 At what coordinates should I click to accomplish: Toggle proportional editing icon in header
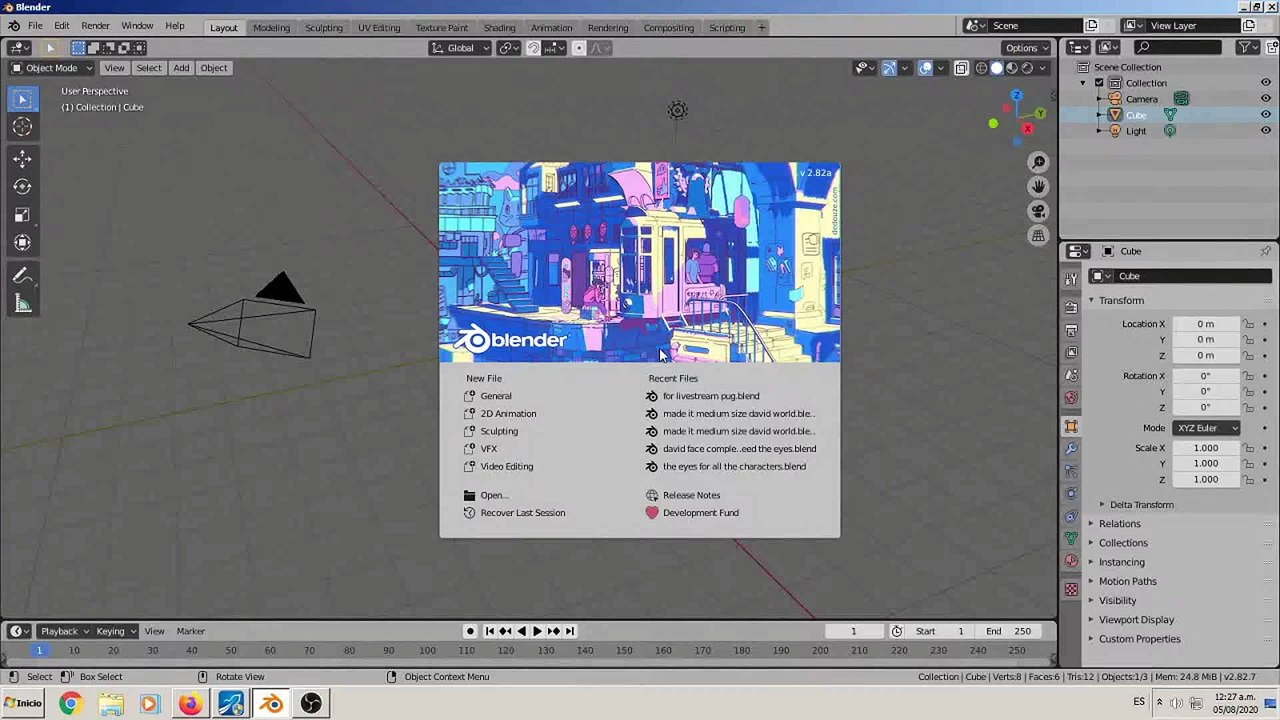coord(578,48)
